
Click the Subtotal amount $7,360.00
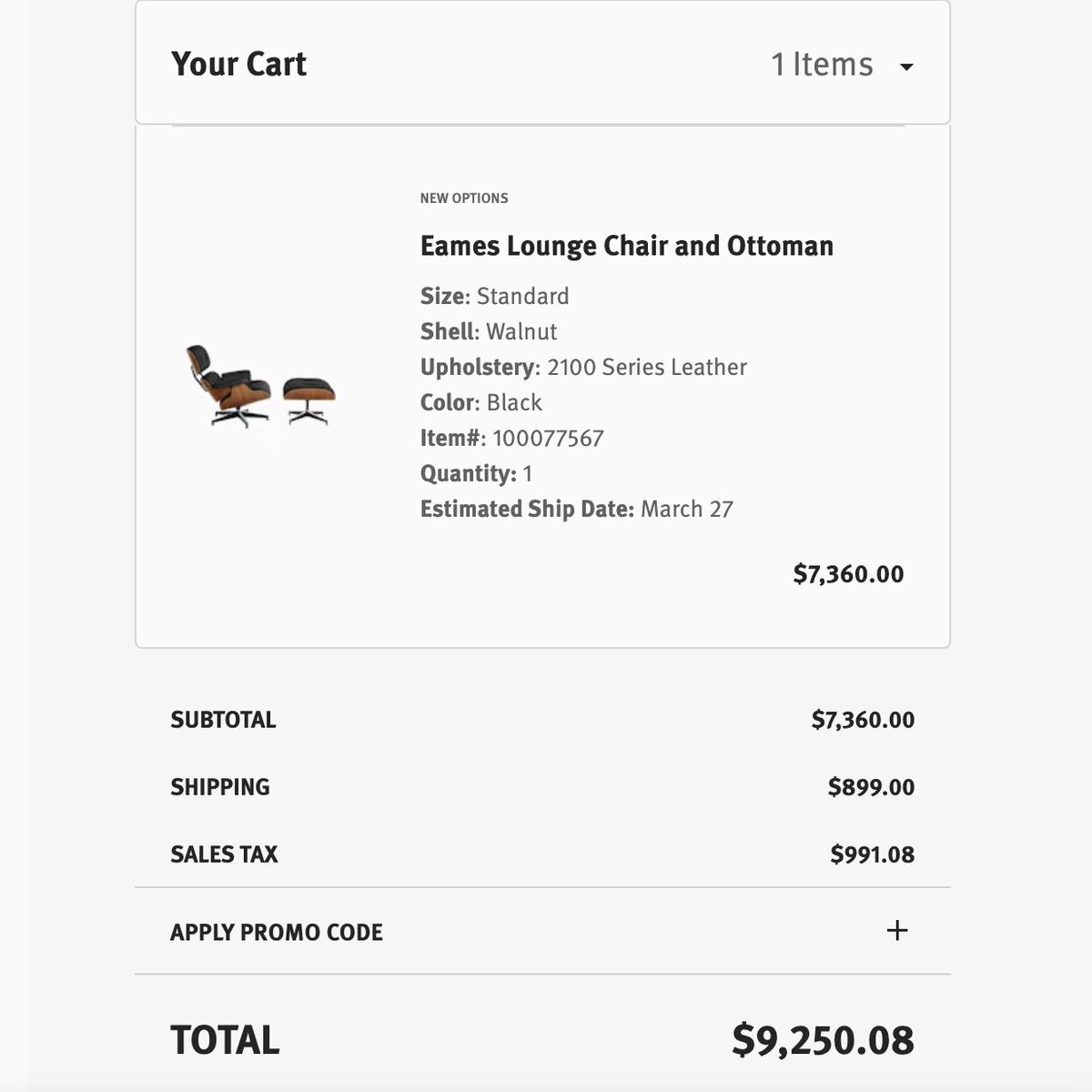click(x=863, y=720)
